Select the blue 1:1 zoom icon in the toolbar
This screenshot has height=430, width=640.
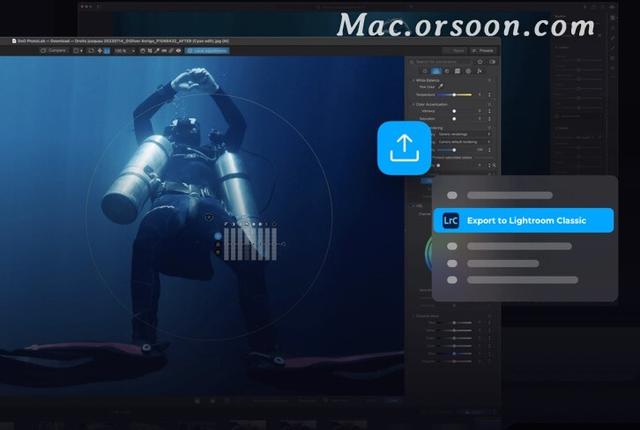(107, 51)
